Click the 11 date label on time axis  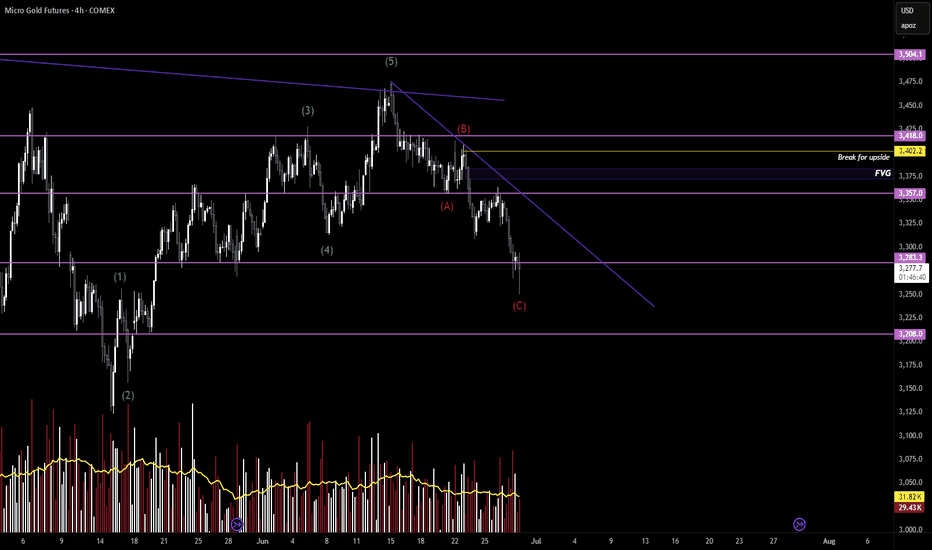tap(356, 541)
